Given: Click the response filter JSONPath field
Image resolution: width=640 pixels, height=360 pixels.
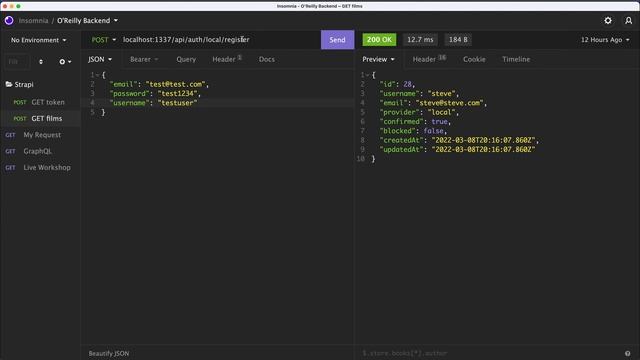Looking at the screenshot, I should [x=490, y=353].
